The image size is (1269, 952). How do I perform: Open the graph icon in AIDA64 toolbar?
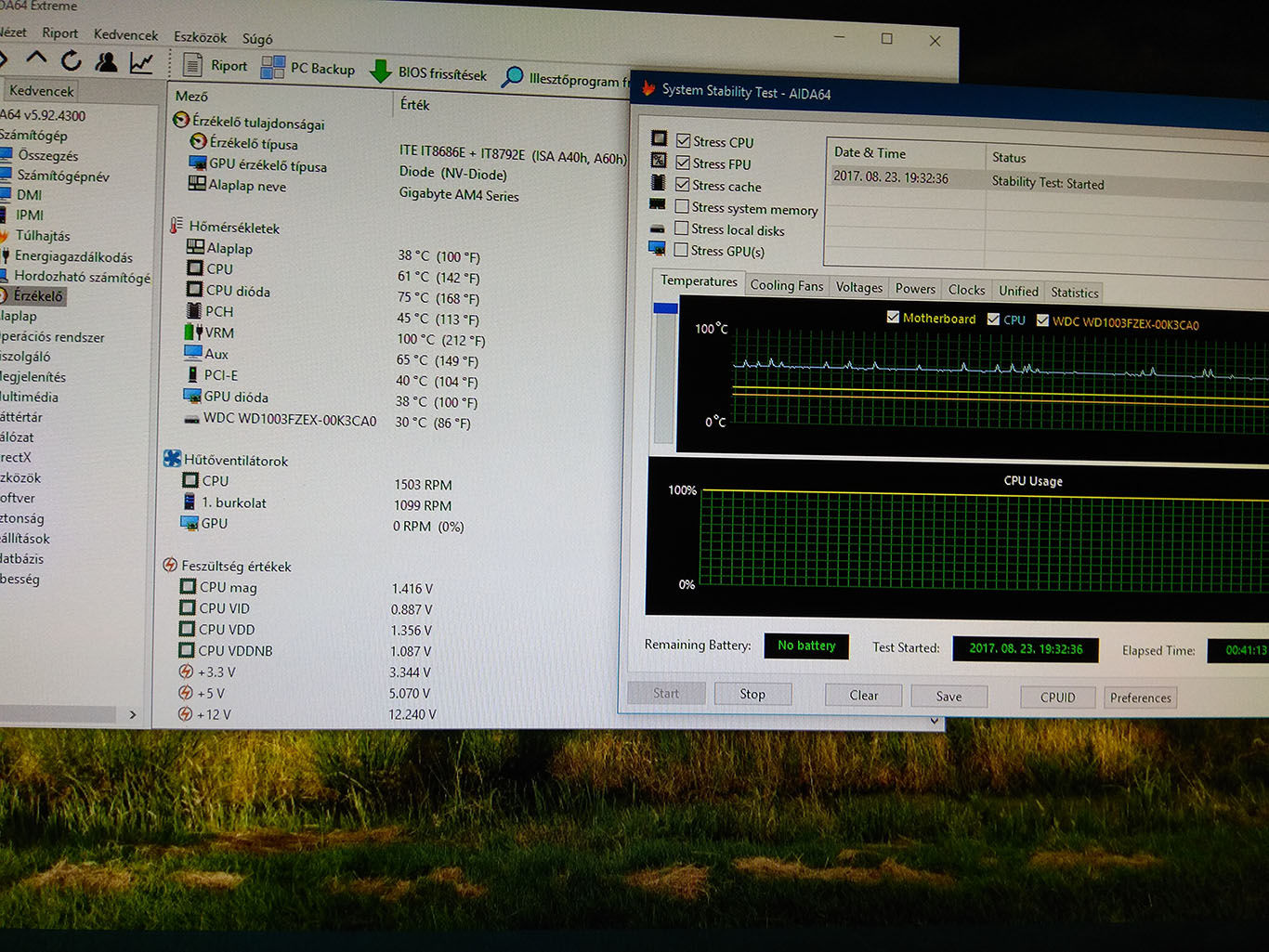point(141,63)
